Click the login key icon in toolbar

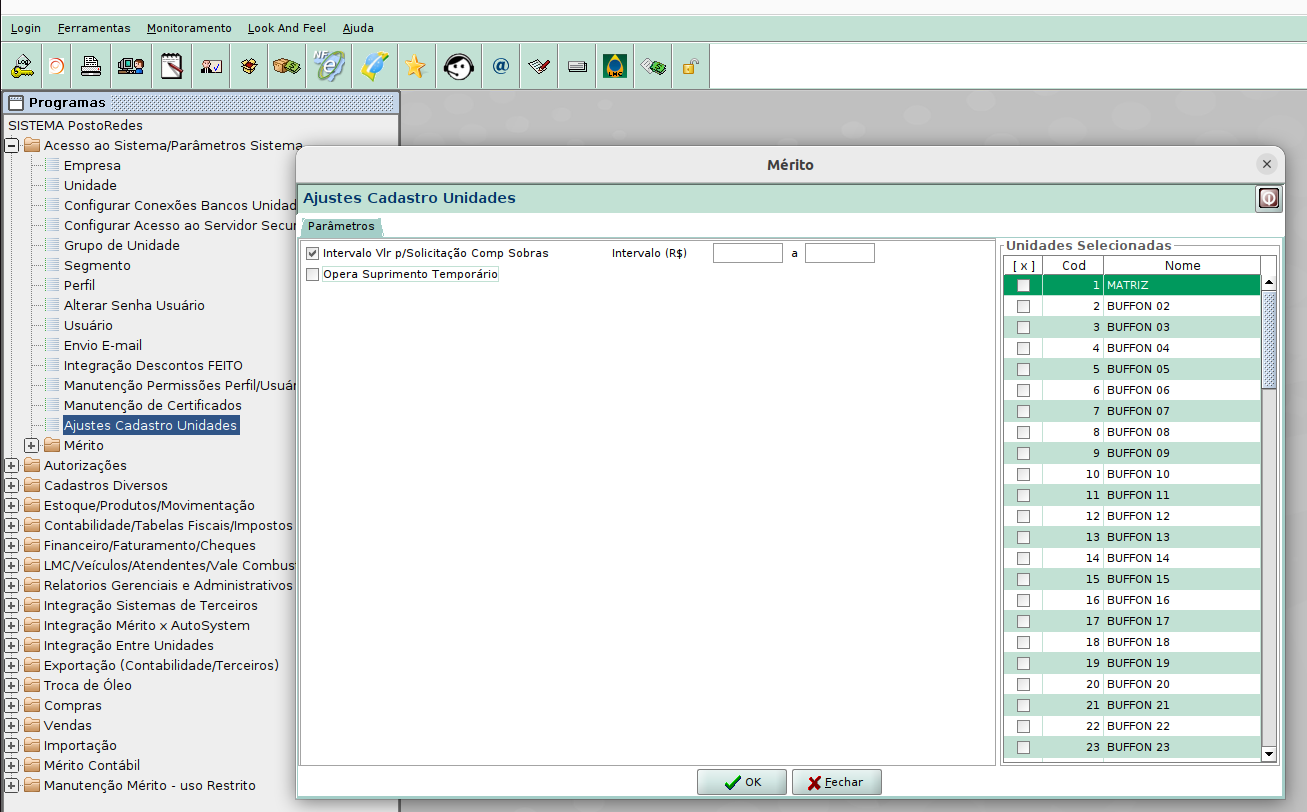(x=21, y=67)
